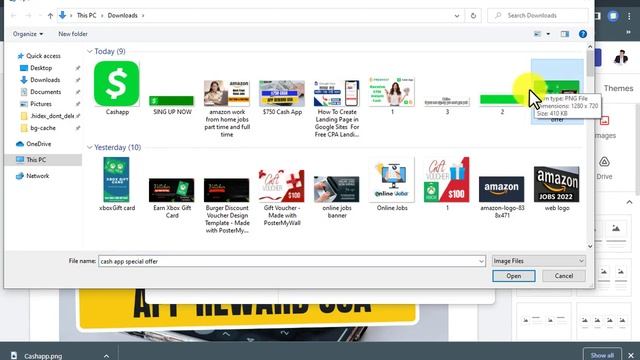Select Gift Voucher PosterMyWall image

point(282,198)
